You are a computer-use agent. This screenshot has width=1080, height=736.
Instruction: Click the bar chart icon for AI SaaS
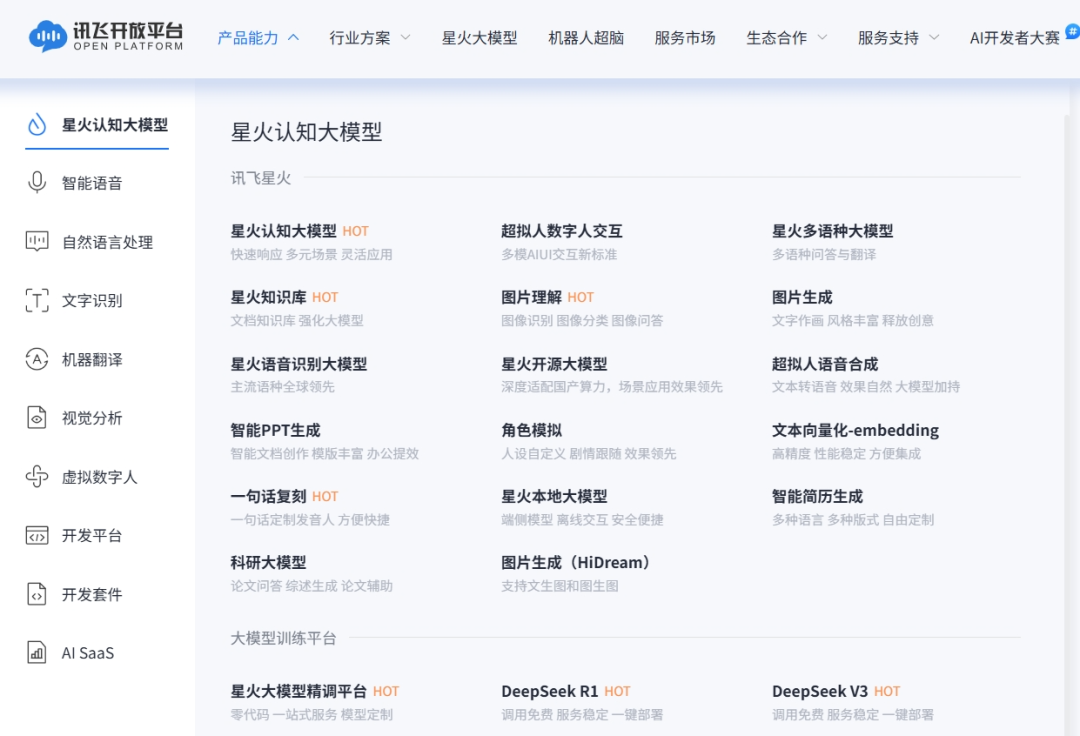pyautogui.click(x=37, y=653)
